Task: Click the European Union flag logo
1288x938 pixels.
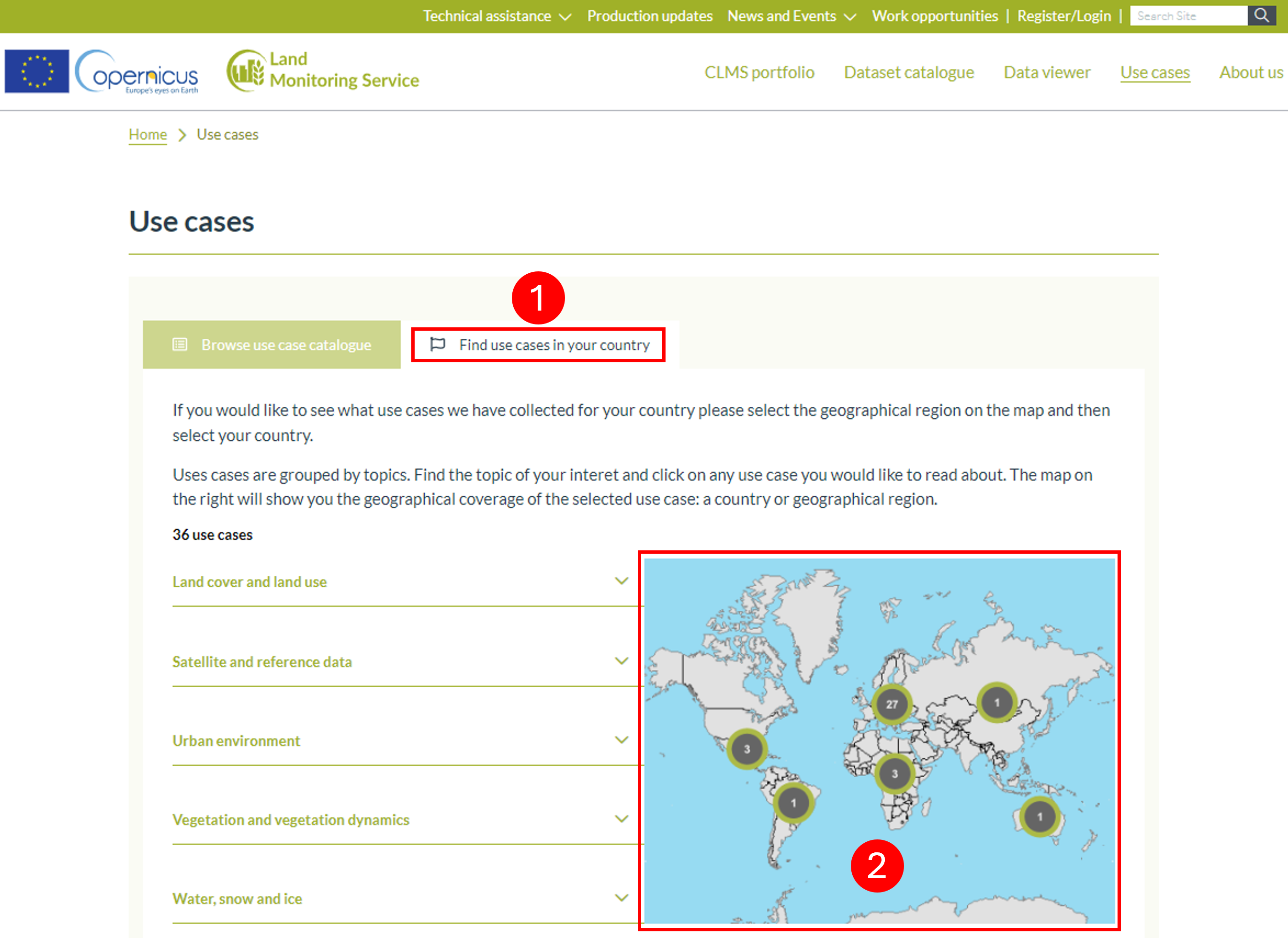Action: click(x=37, y=71)
